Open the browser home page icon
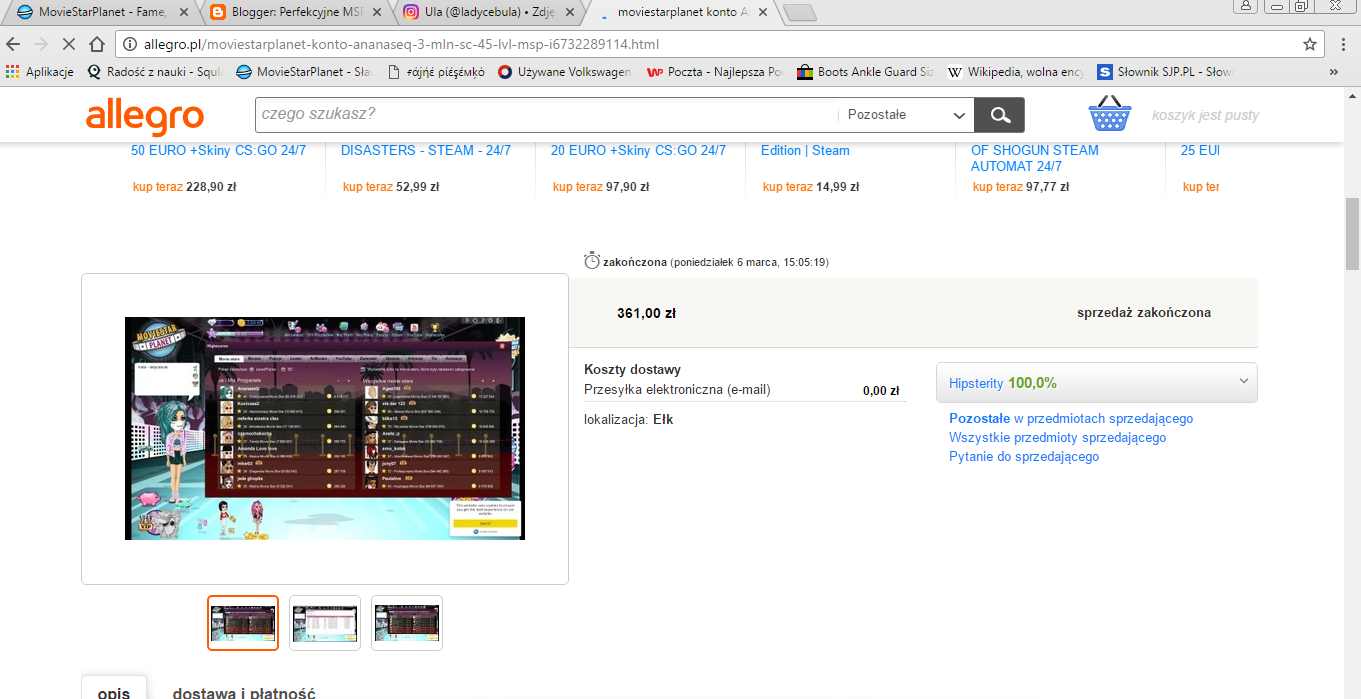The height and width of the screenshot is (699, 1361). tap(97, 45)
